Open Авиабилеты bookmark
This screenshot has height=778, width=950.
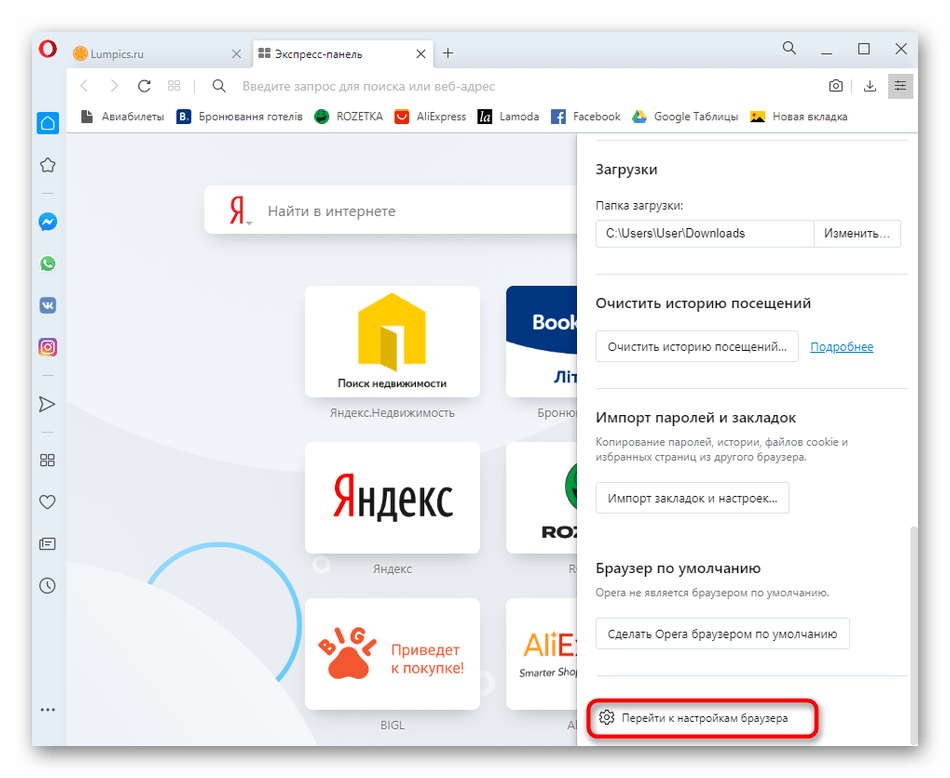[x=122, y=116]
